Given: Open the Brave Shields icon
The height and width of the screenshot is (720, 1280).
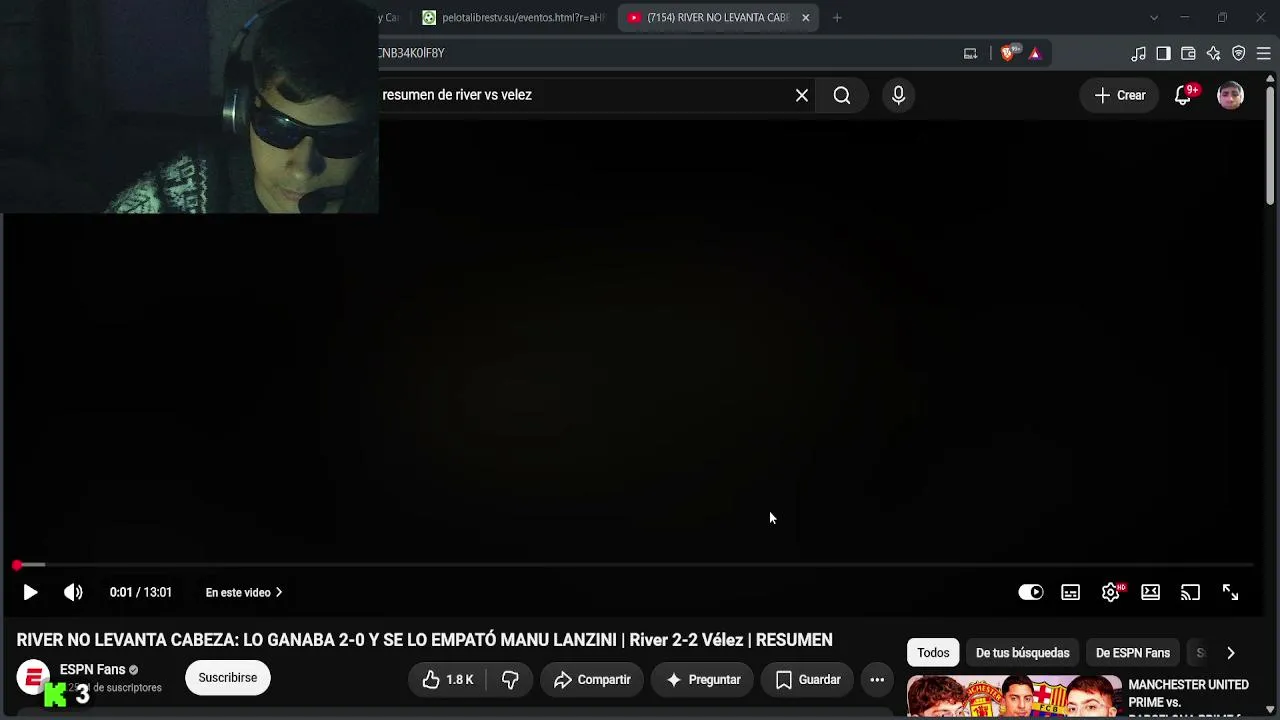Looking at the screenshot, I should [1009, 53].
